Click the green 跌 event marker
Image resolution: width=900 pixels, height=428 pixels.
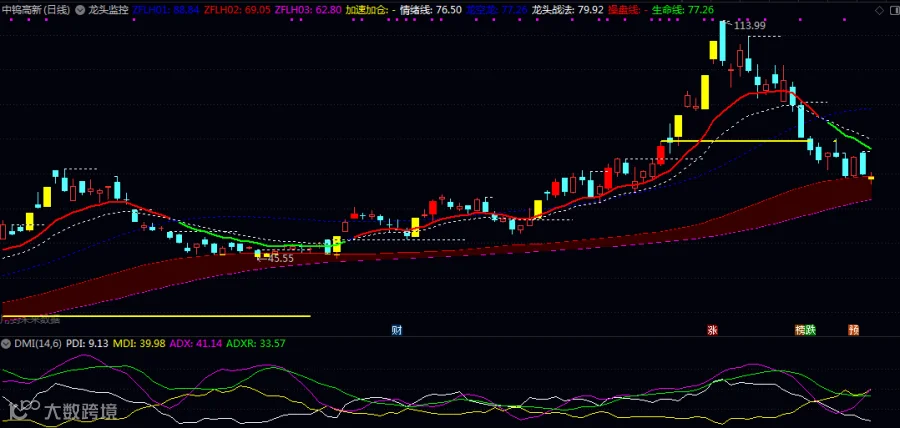tap(810, 330)
